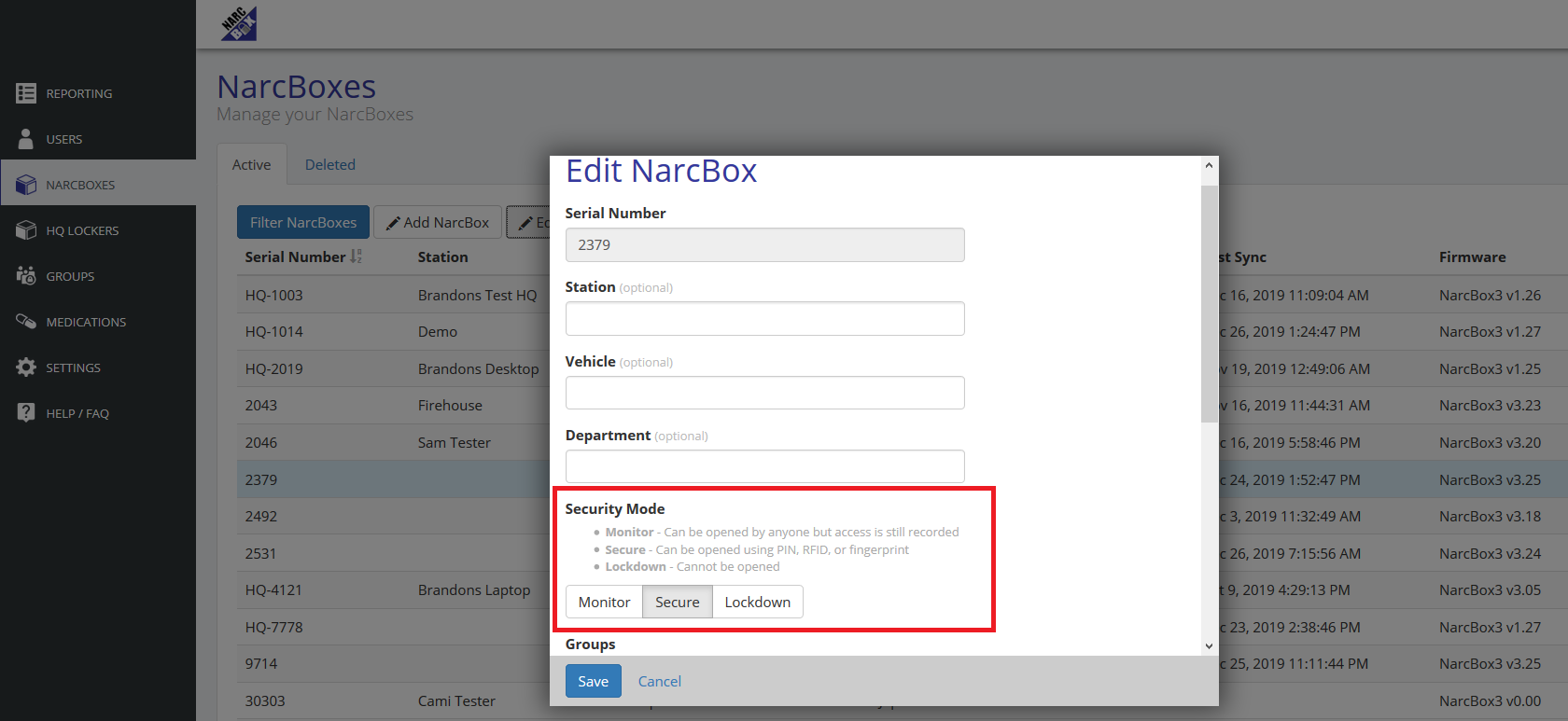
Task: Cancel the Edit NarcBox dialog
Action: (x=659, y=681)
